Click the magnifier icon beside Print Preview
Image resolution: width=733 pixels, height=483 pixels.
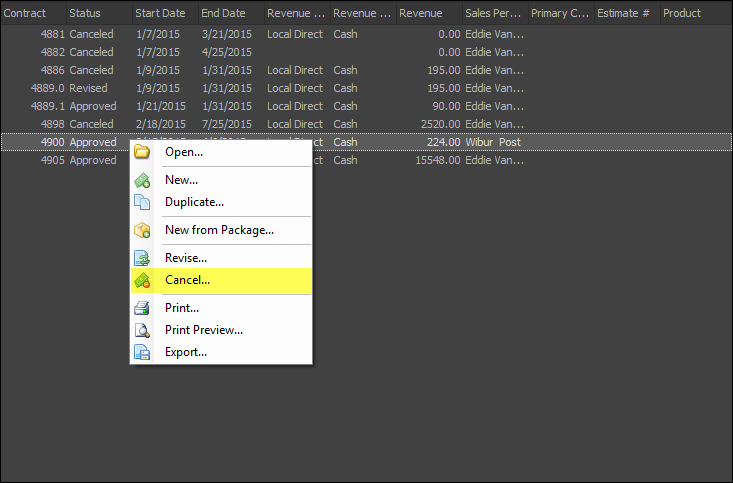[142, 330]
